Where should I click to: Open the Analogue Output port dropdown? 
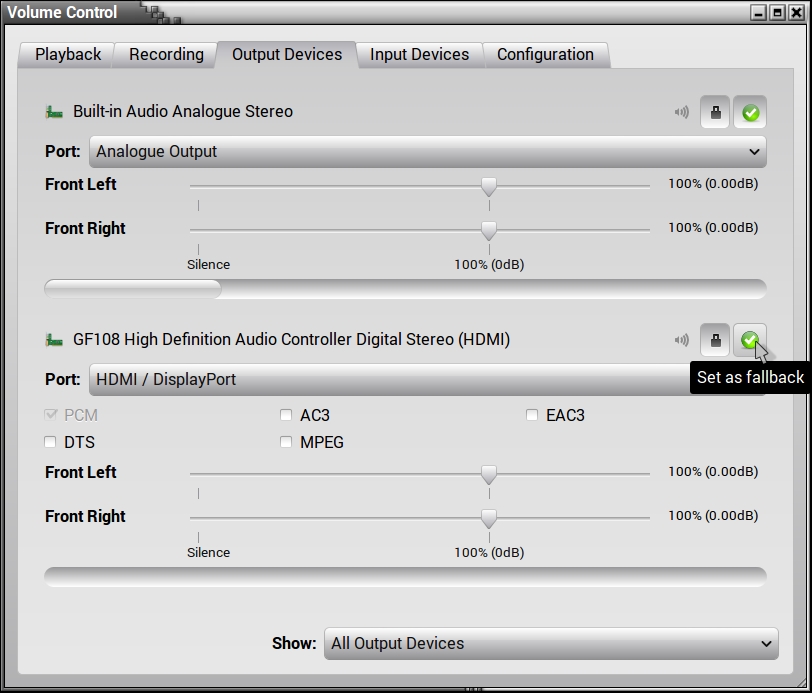pos(427,152)
